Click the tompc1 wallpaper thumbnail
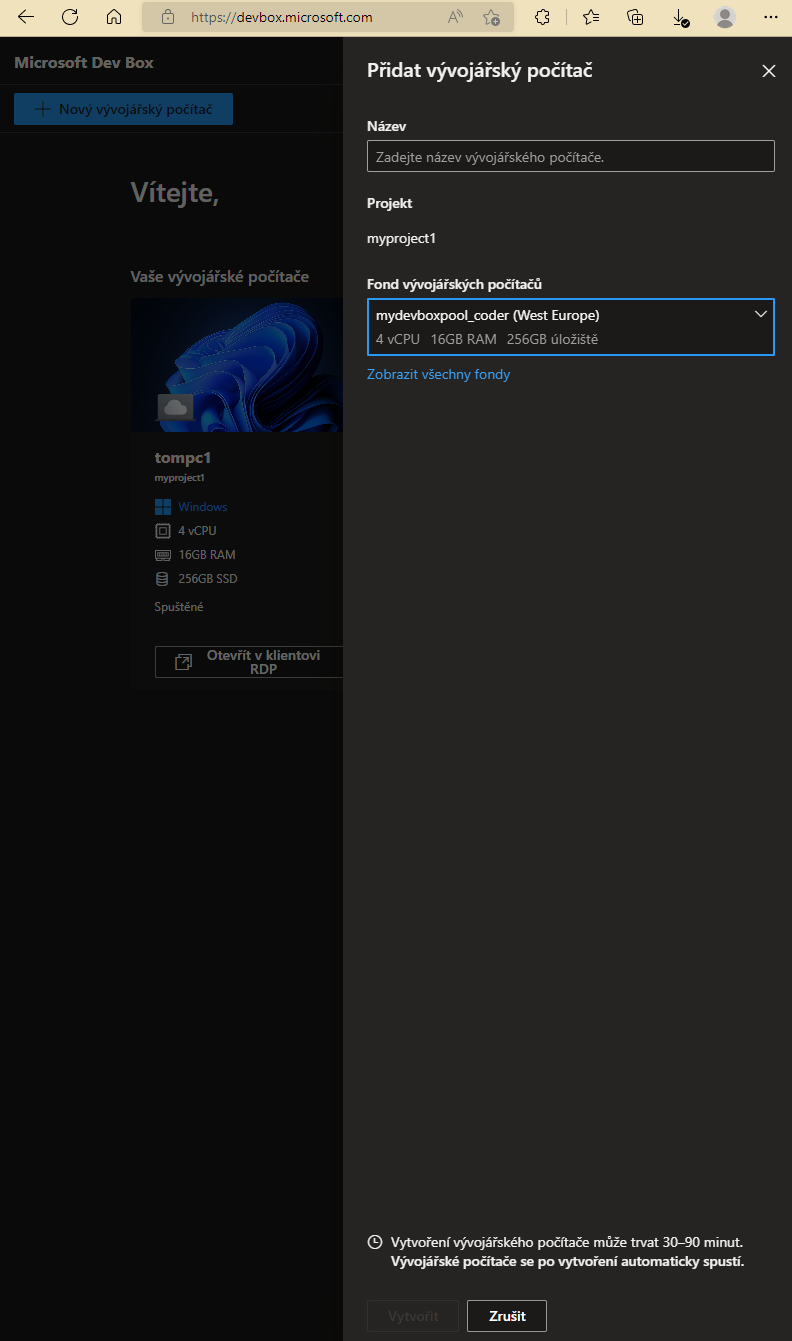Viewport: 792px width, 1341px height. [x=237, y=365]
